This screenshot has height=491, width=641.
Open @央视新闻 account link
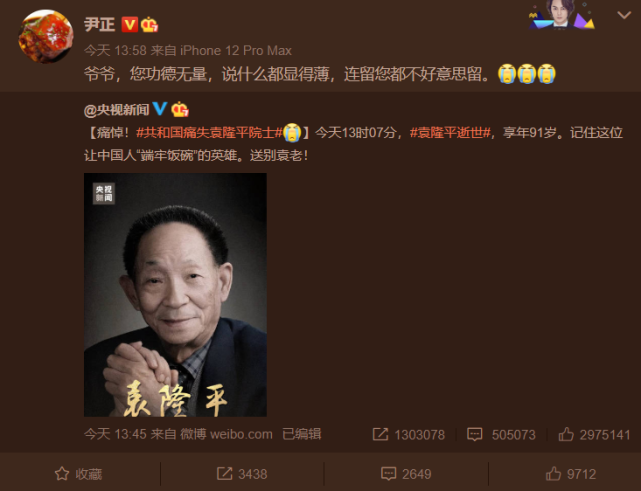pyautogui.click(x=117, y=110)
